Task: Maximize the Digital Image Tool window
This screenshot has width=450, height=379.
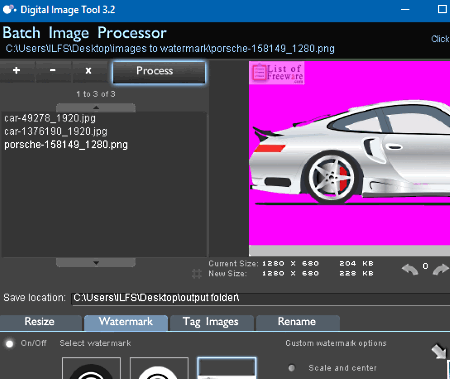Action: [442, 9]
